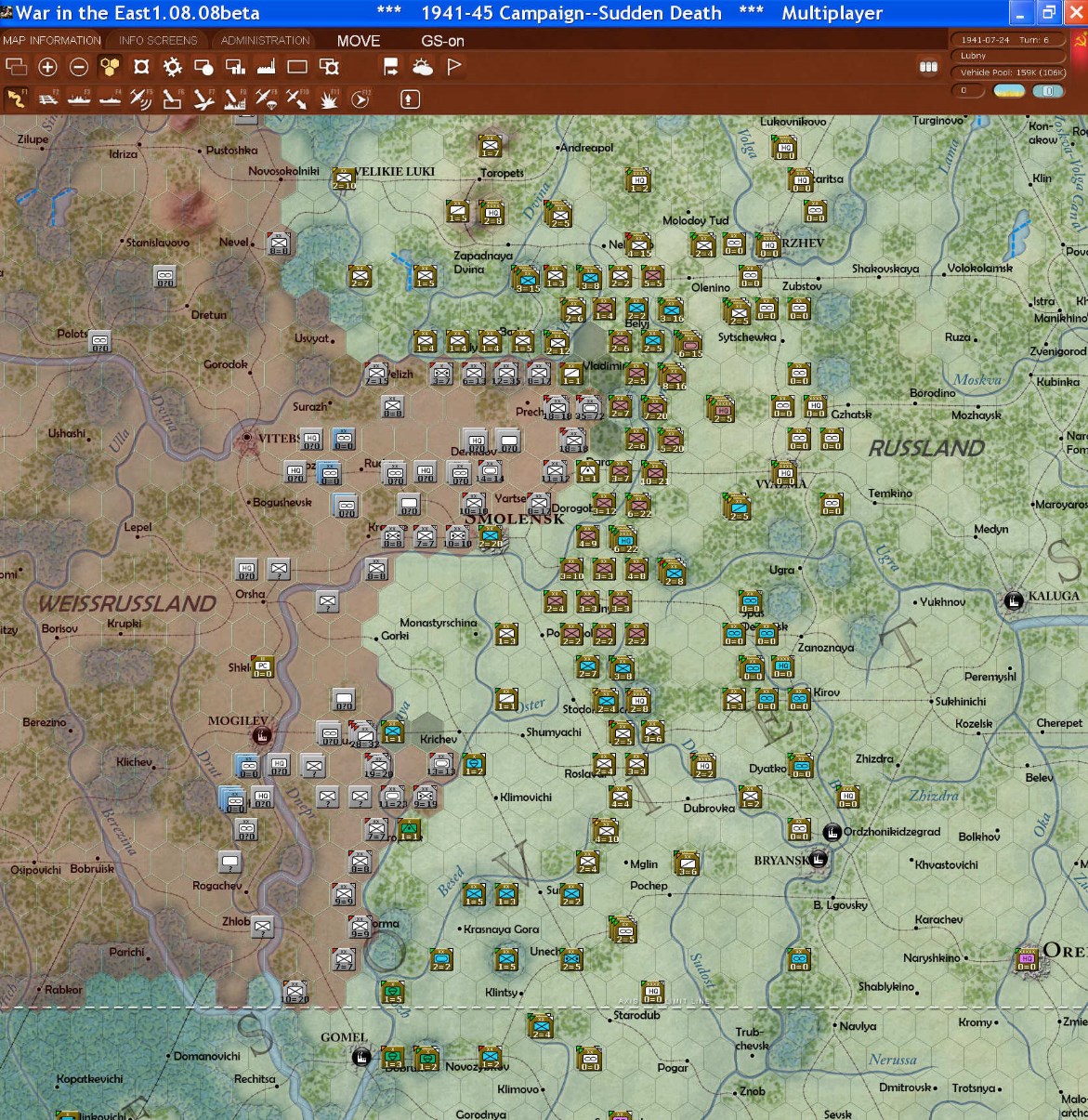This screenshot has height=1120, width=1088.
Task: Click the Rzhev city label
Action: point(803,243)
